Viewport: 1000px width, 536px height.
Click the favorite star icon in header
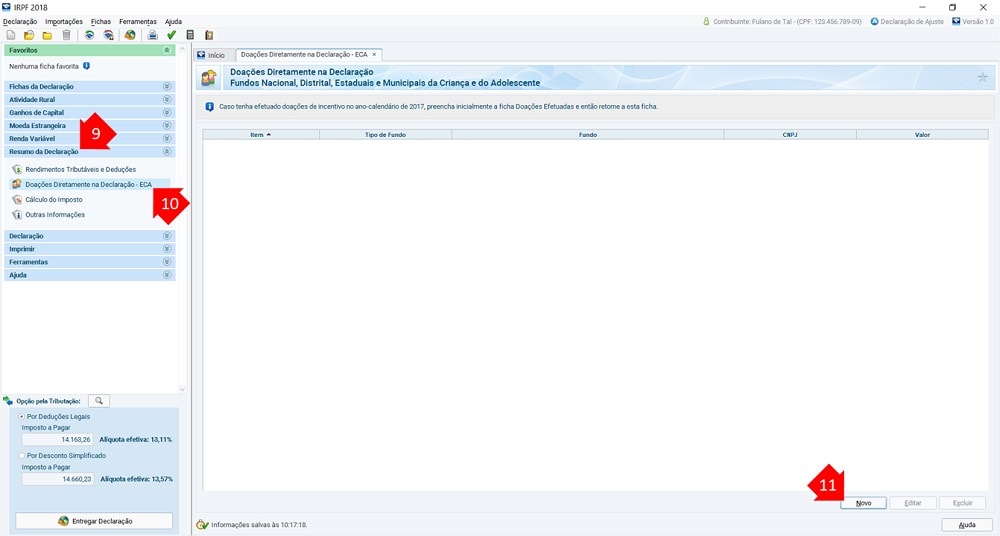982,77
